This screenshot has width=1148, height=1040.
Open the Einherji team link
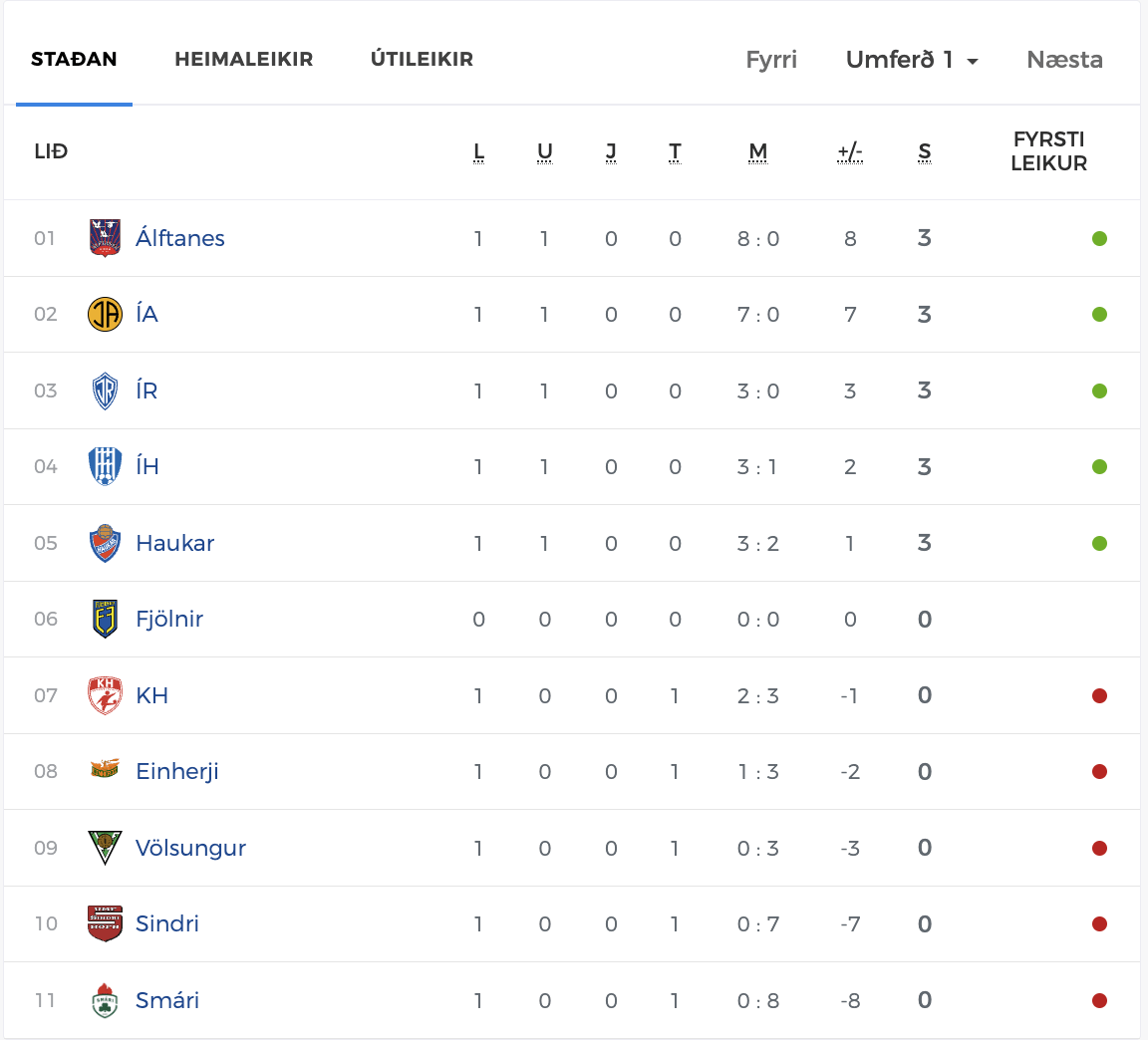[x=177, y=771]
